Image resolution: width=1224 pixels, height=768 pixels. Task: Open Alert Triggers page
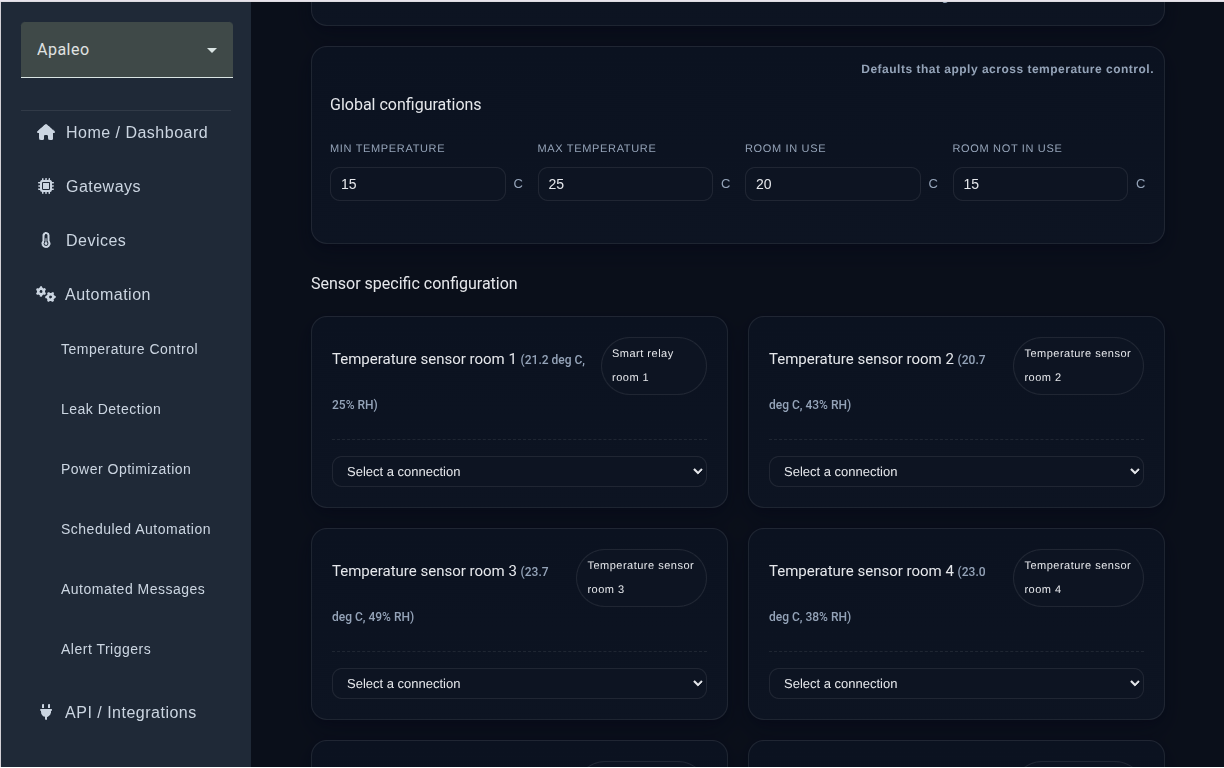106,649
